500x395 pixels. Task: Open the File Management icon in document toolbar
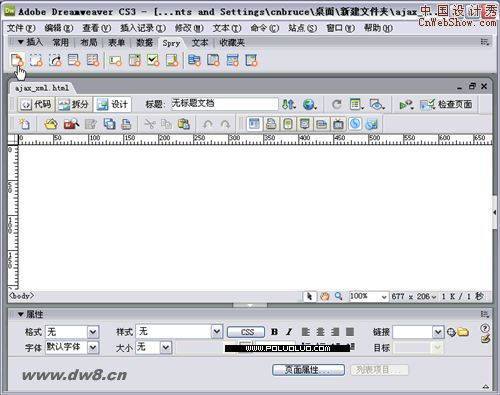[289, 104]
